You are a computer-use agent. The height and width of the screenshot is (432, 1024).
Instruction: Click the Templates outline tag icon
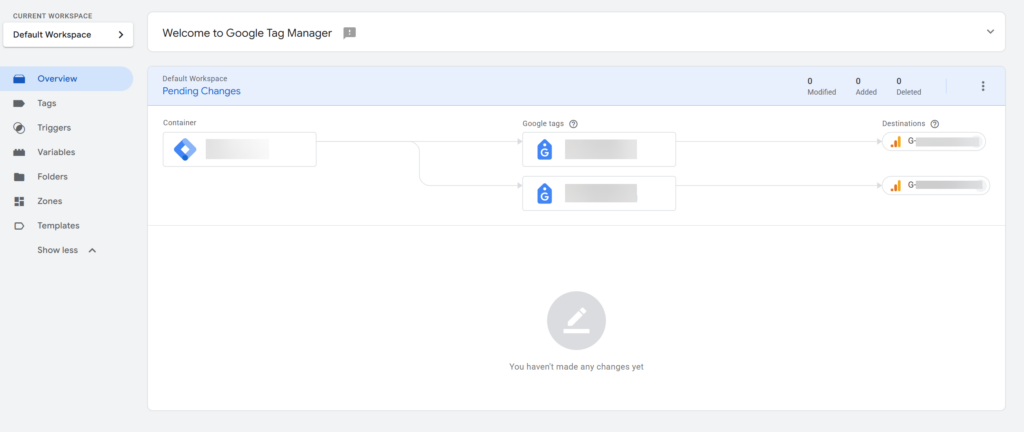(19, 226)
